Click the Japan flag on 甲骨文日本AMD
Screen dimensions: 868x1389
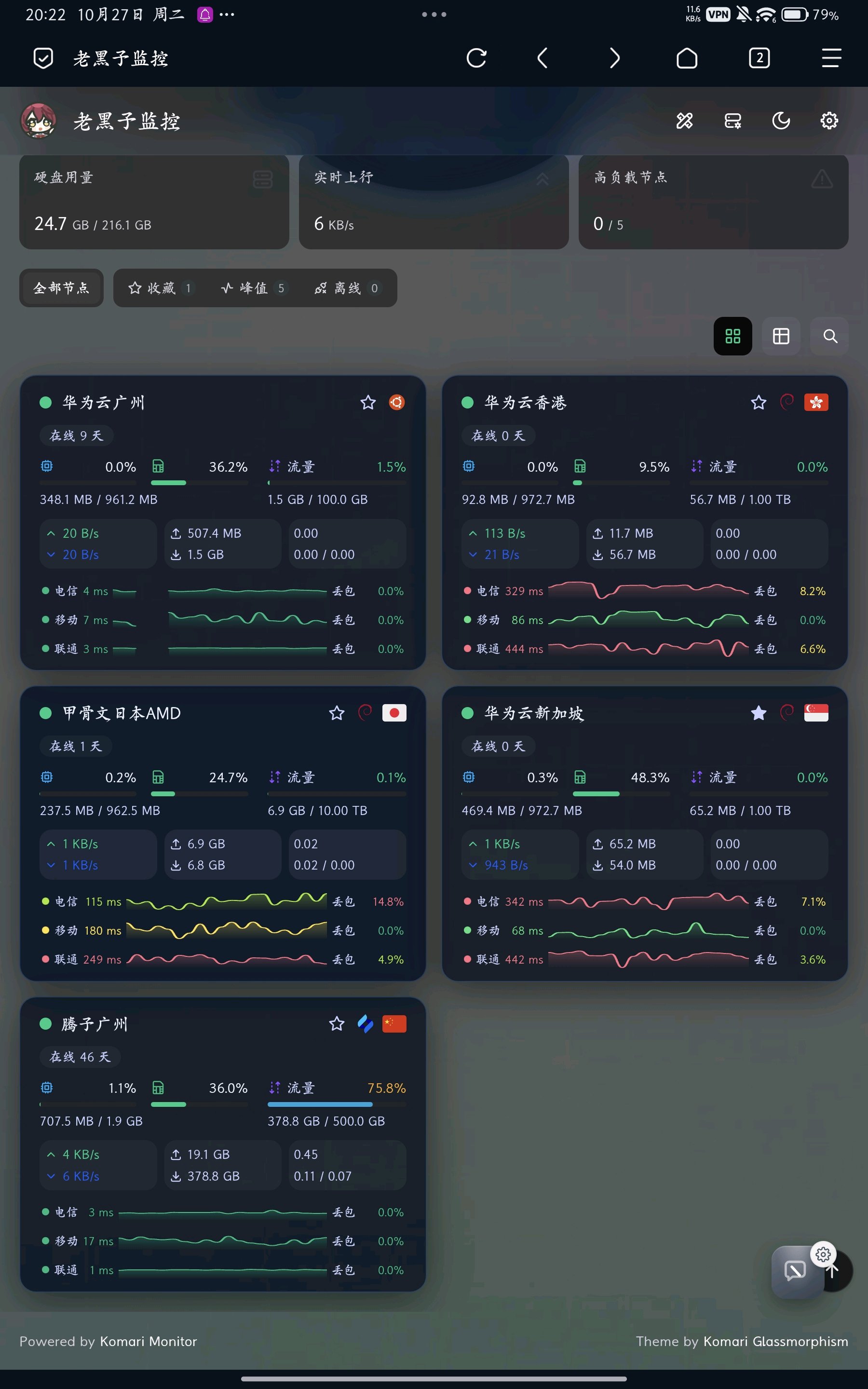click(x=394, y=713)
